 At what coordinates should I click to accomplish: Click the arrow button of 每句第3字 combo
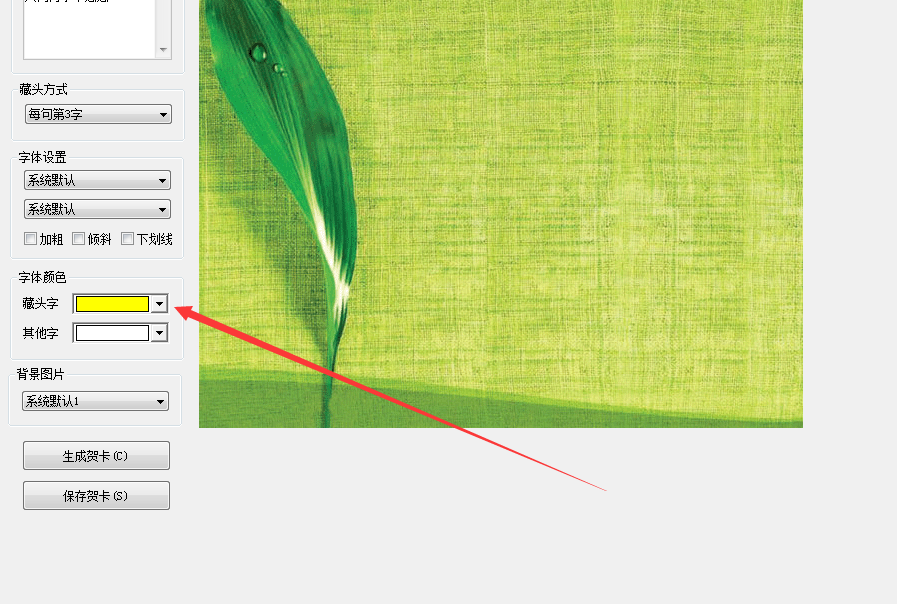click(163, 114)
